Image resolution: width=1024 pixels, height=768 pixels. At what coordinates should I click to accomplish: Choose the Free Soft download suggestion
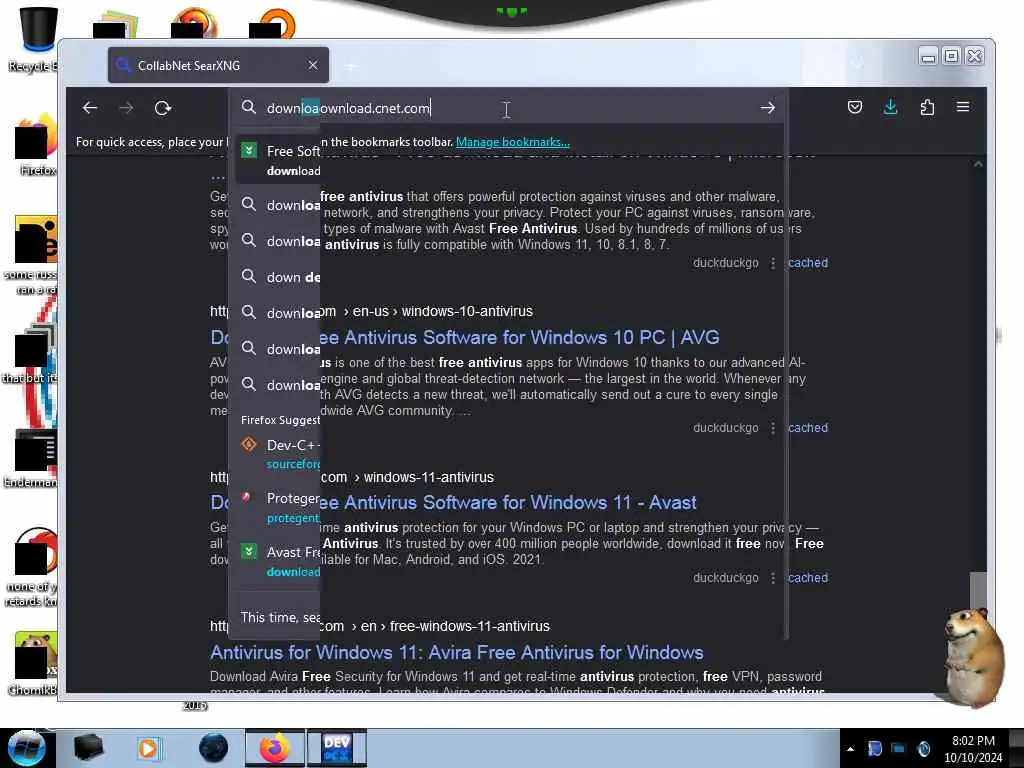point(278,160)
